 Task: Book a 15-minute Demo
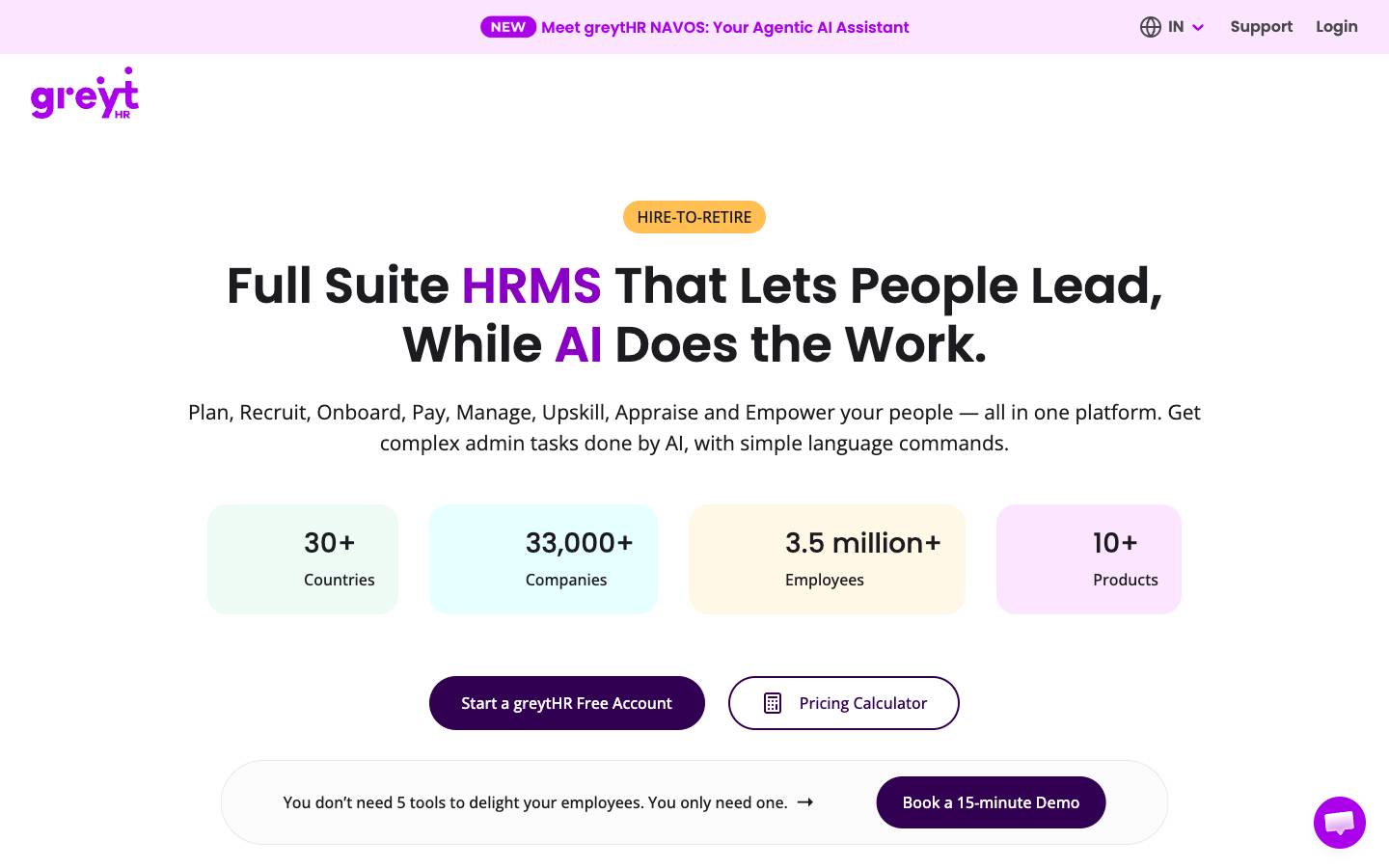[x=991, y=802]
